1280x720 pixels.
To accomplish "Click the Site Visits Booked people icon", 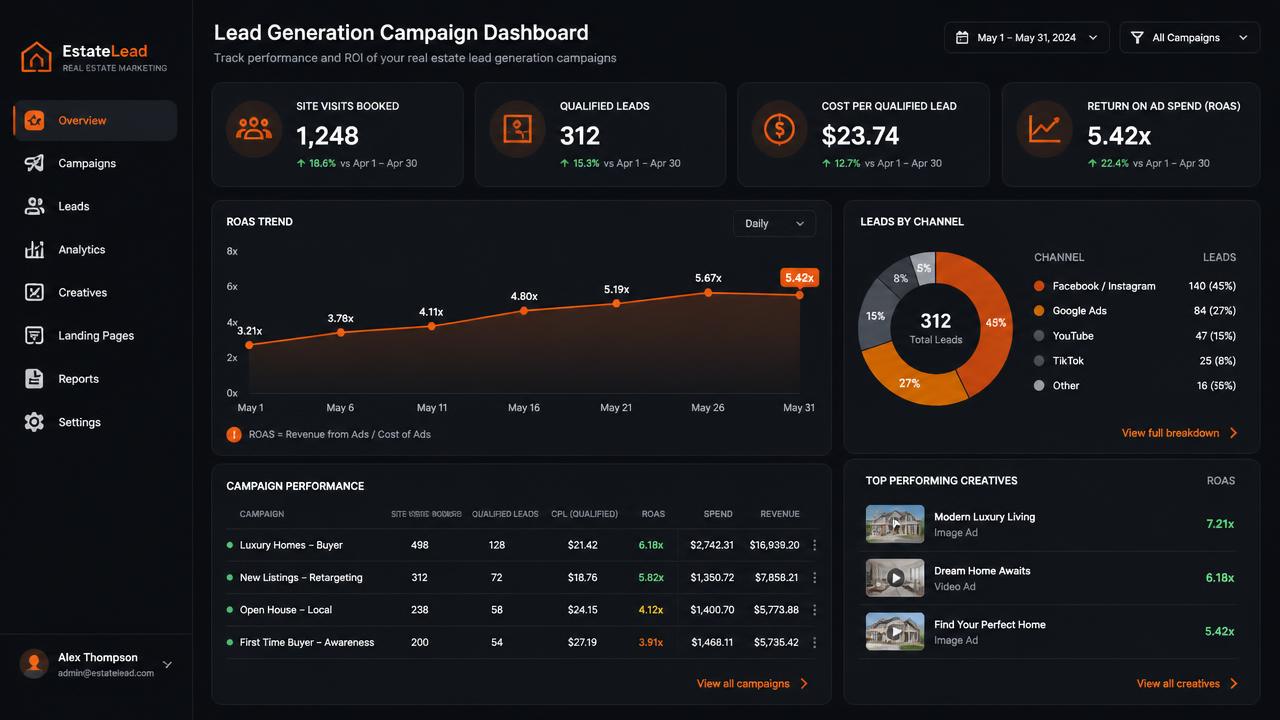I will (254, 129).
